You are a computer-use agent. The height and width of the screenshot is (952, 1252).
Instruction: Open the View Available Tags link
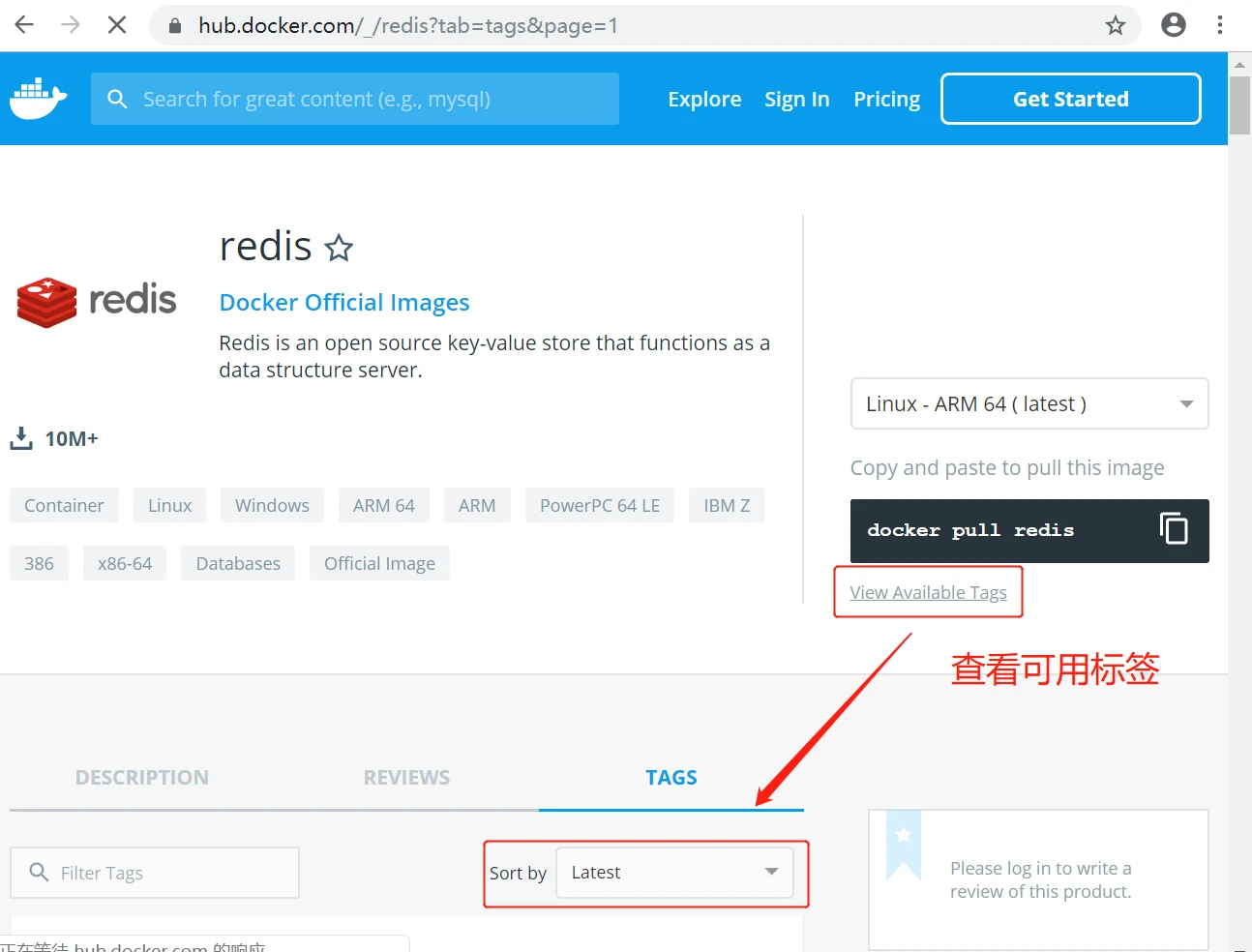click(x=928, y=592)
